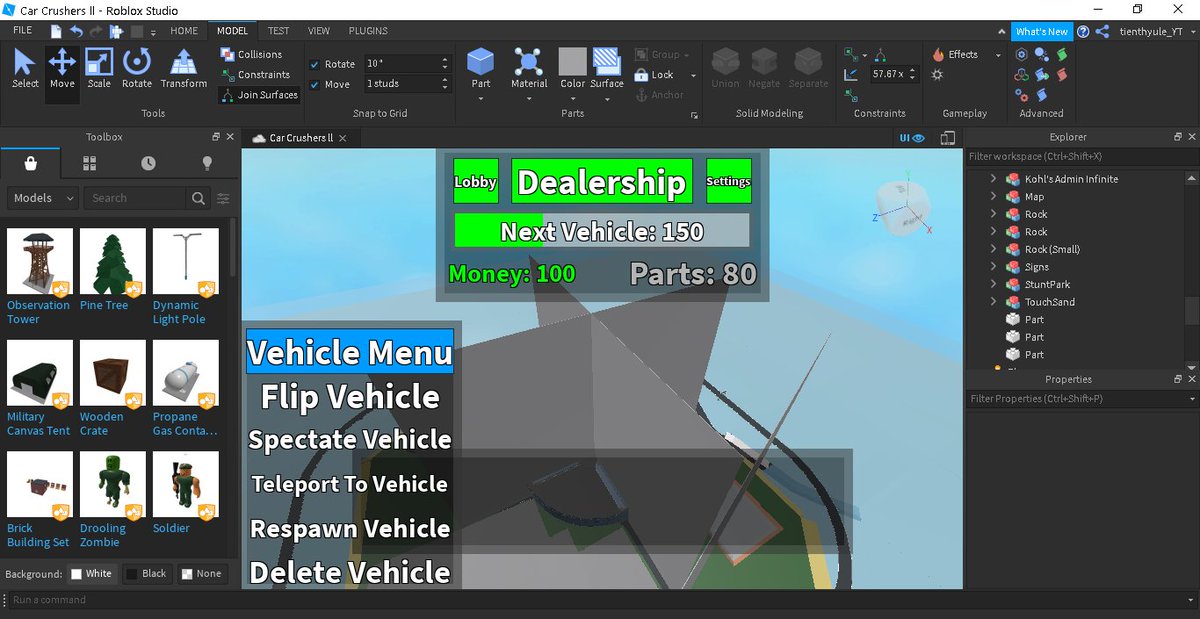Click the Color swatch in Parts
The width and height of the screenshot is (1200, 619).
(x=573, y=62)
